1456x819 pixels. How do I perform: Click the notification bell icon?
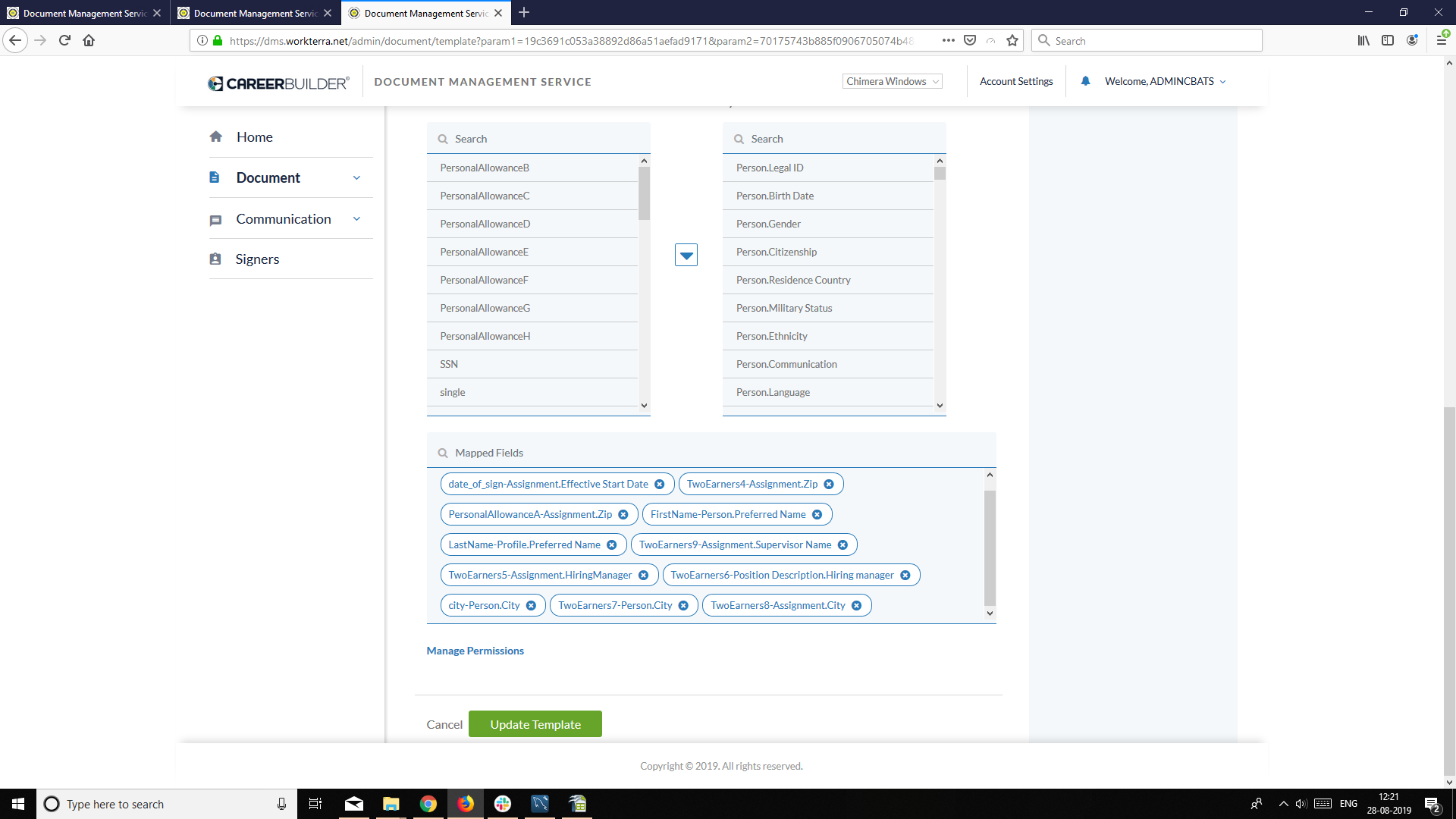pos(1086,81)
